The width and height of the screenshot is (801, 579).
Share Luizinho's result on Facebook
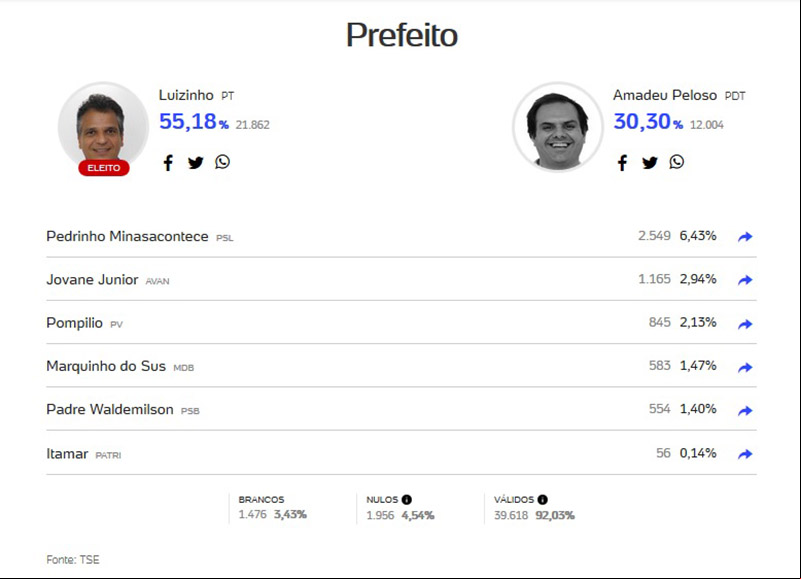click(x=168, y=163)
